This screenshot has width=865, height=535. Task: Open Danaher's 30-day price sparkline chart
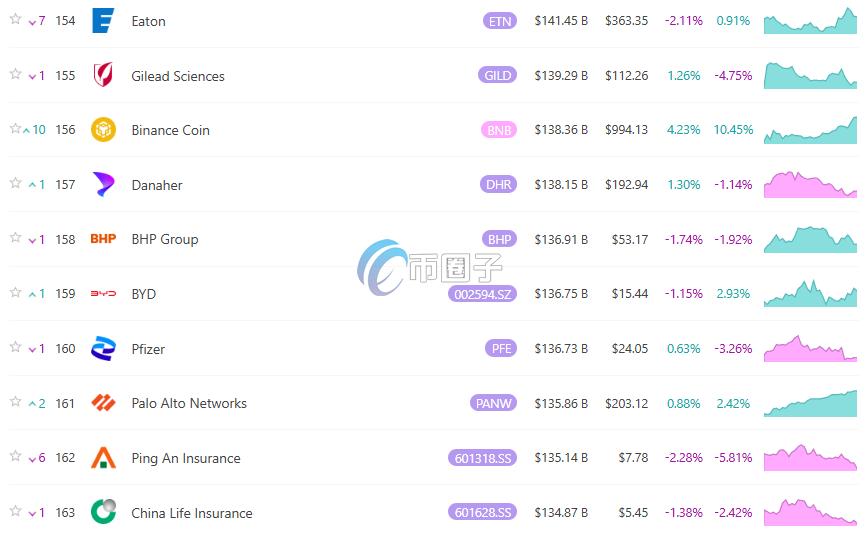pyautogui.click(x=810, y=185)
